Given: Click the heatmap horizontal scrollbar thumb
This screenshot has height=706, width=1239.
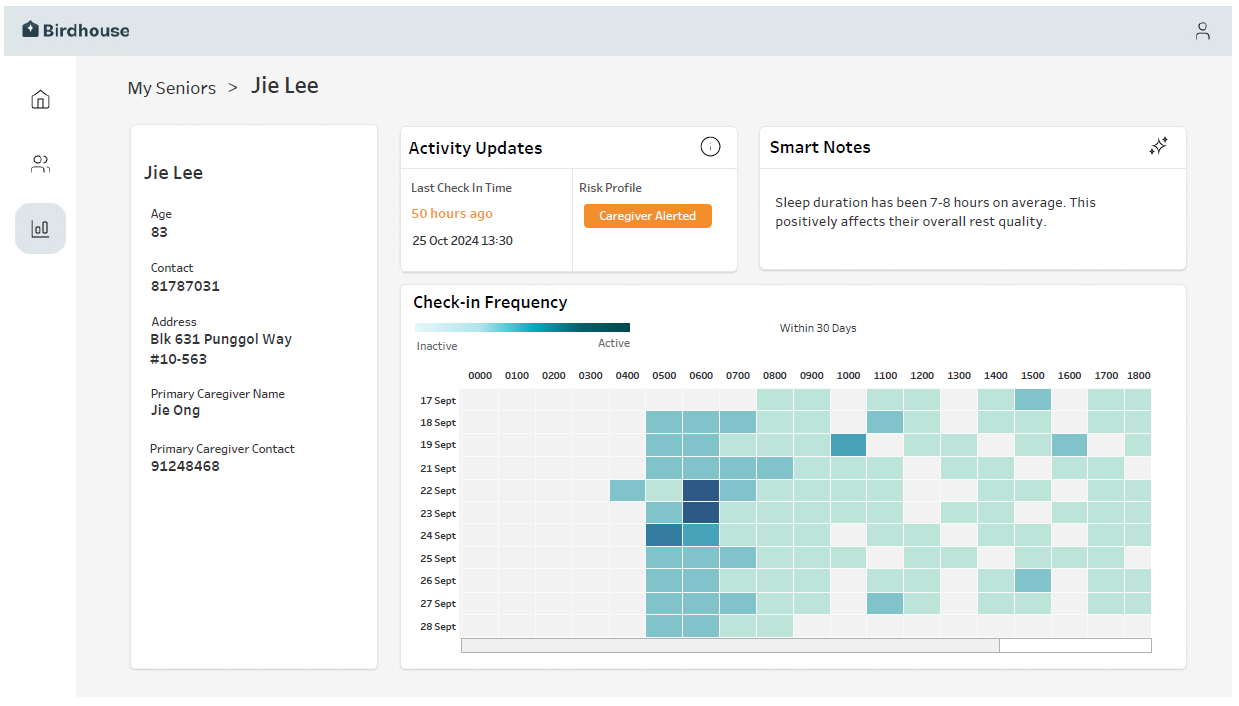Looking at the screenshot, I should click(x=729, y=646).
